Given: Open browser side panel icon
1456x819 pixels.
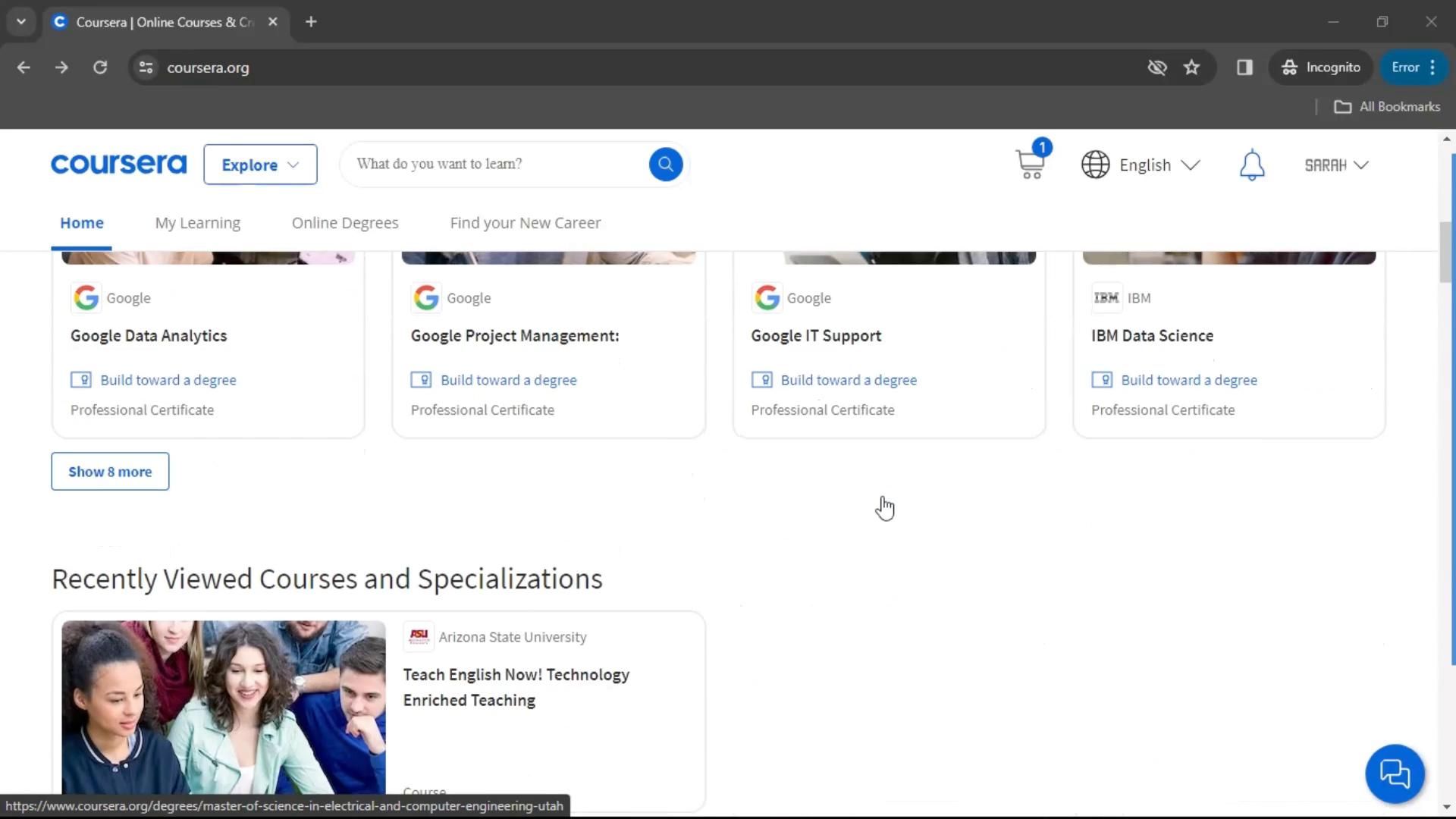Looking at the screenshot, I should pyautogui.click(x=1244, y=67).
